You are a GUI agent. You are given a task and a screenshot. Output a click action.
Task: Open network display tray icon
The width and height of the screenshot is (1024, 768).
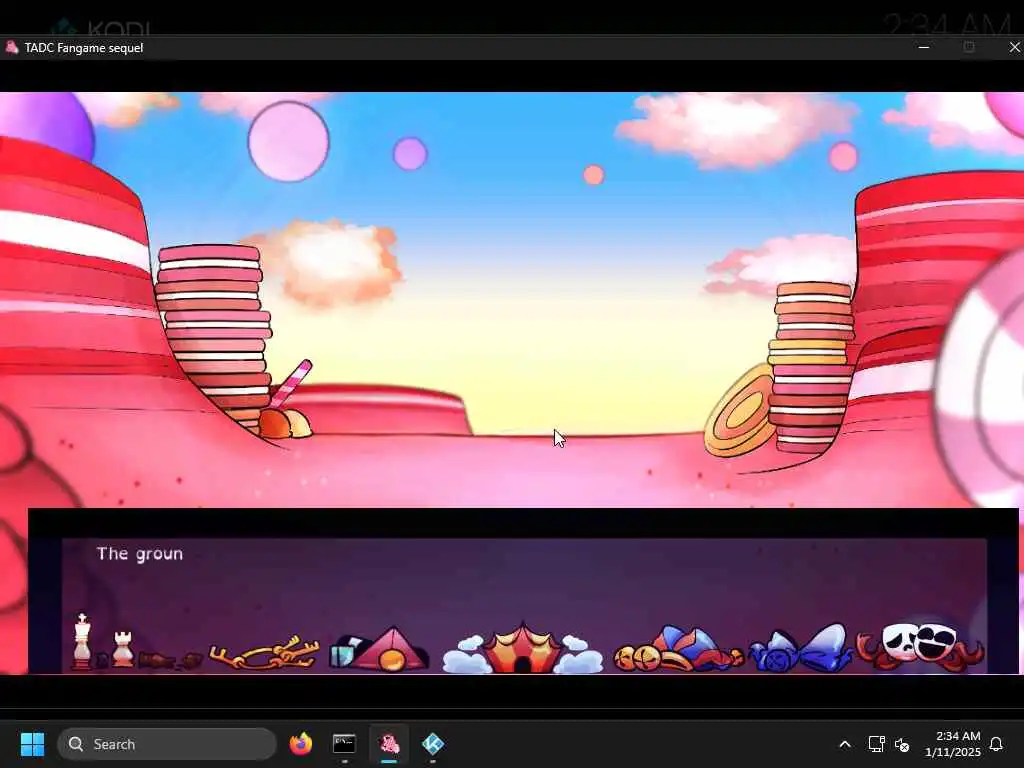coord(876,744)
